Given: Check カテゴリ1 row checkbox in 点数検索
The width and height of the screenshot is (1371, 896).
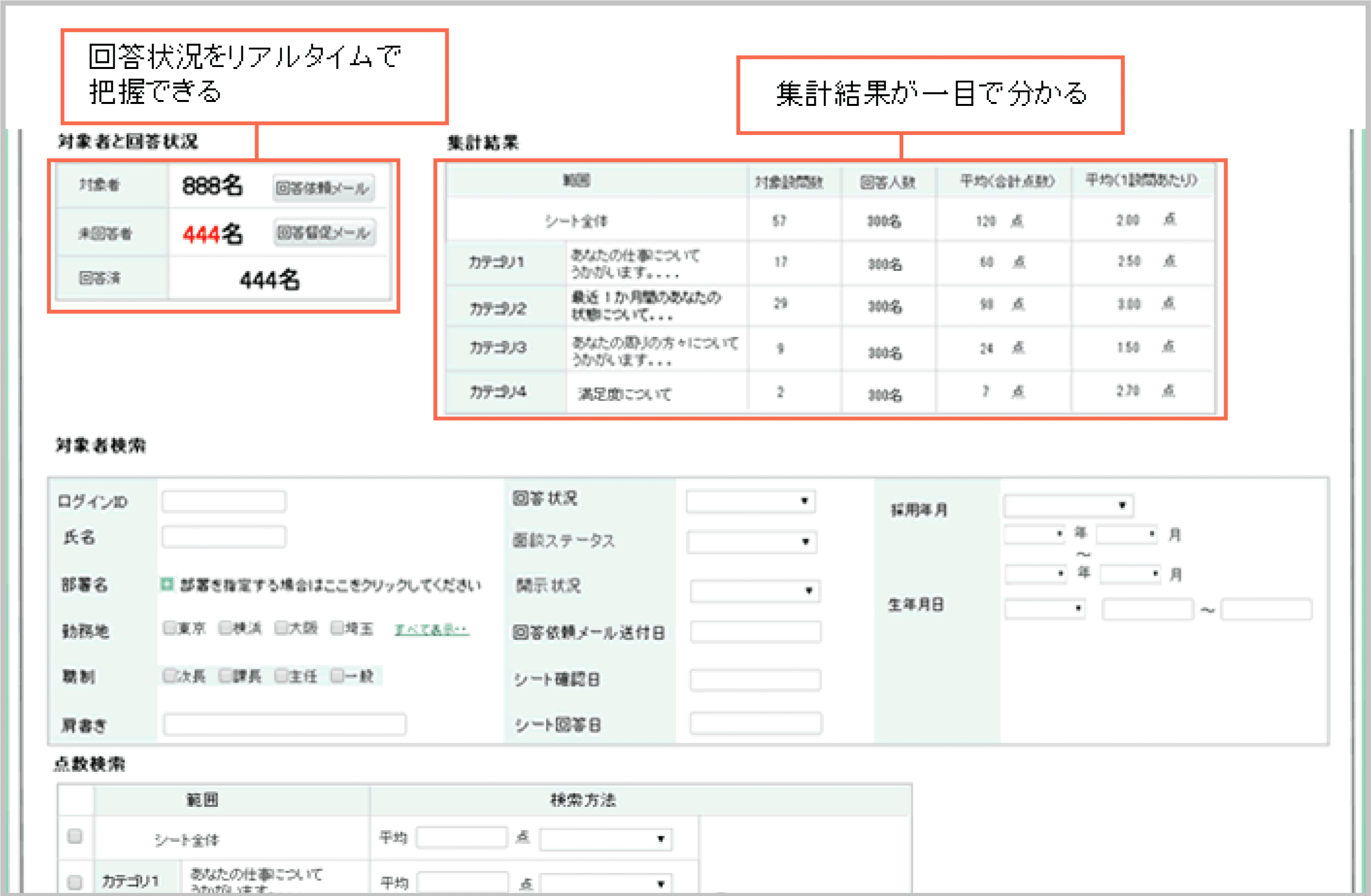Looking at the screenshot, I should (x=75, y=882).
